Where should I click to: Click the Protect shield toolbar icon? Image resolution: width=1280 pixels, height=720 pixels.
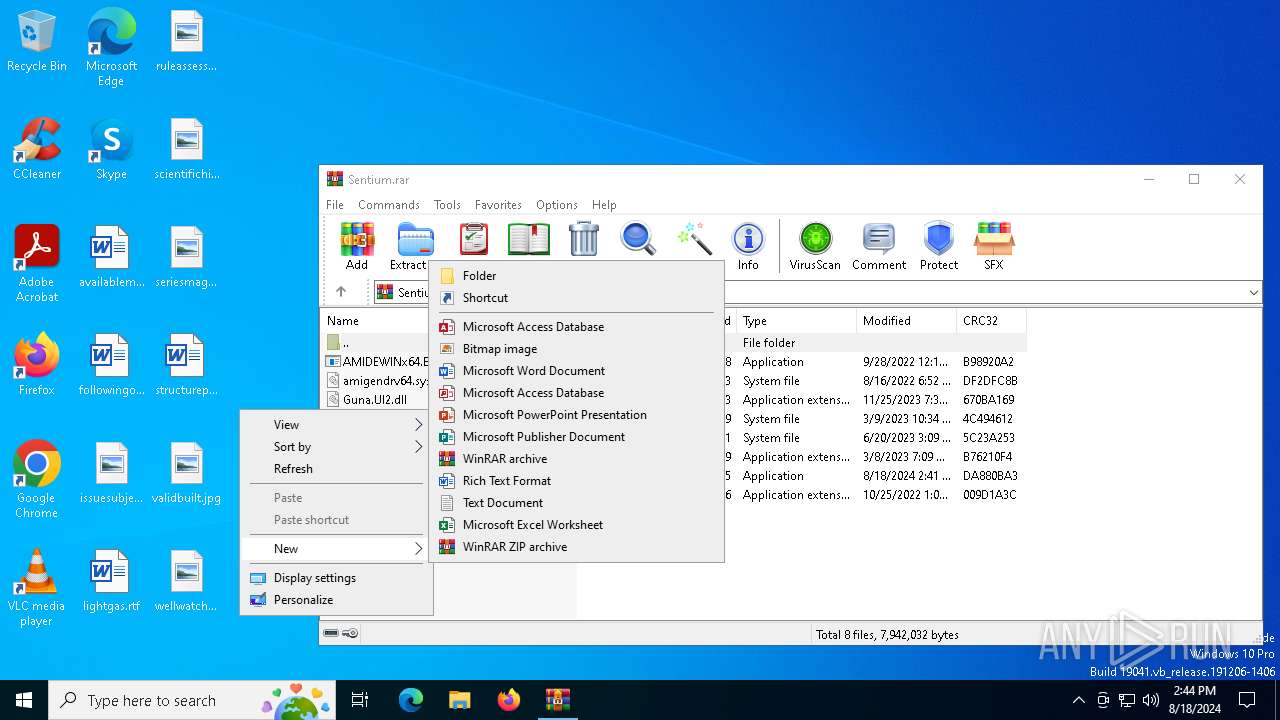click(x=939, y=246)
